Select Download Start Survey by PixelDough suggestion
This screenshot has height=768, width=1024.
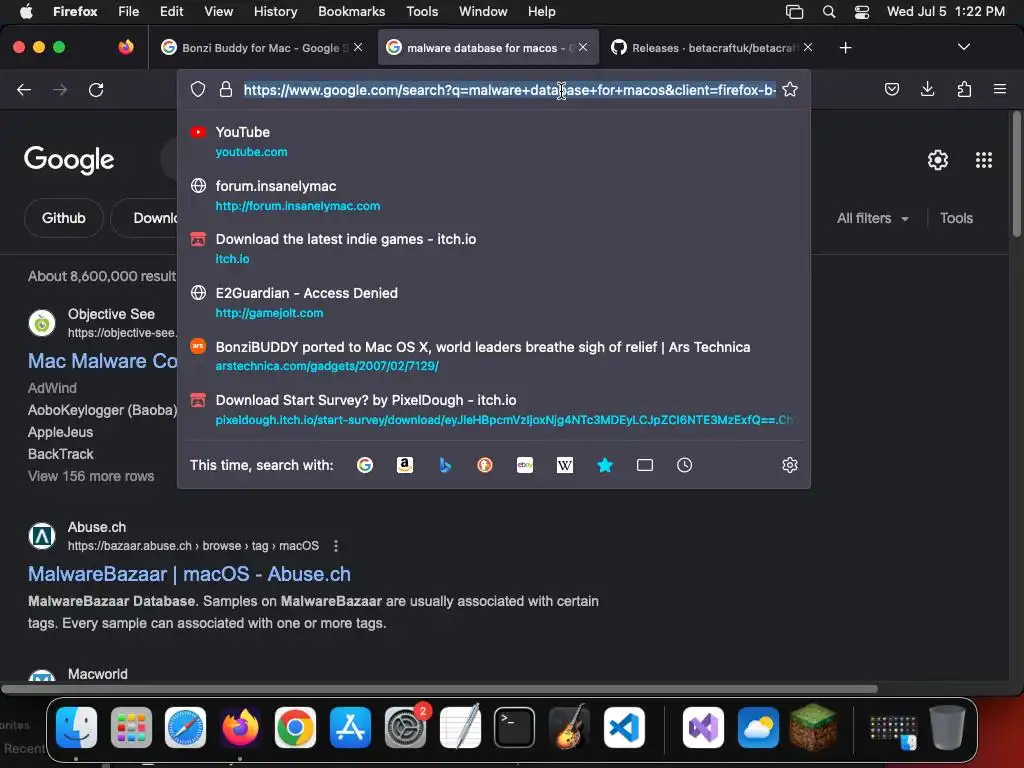[494, 410]
